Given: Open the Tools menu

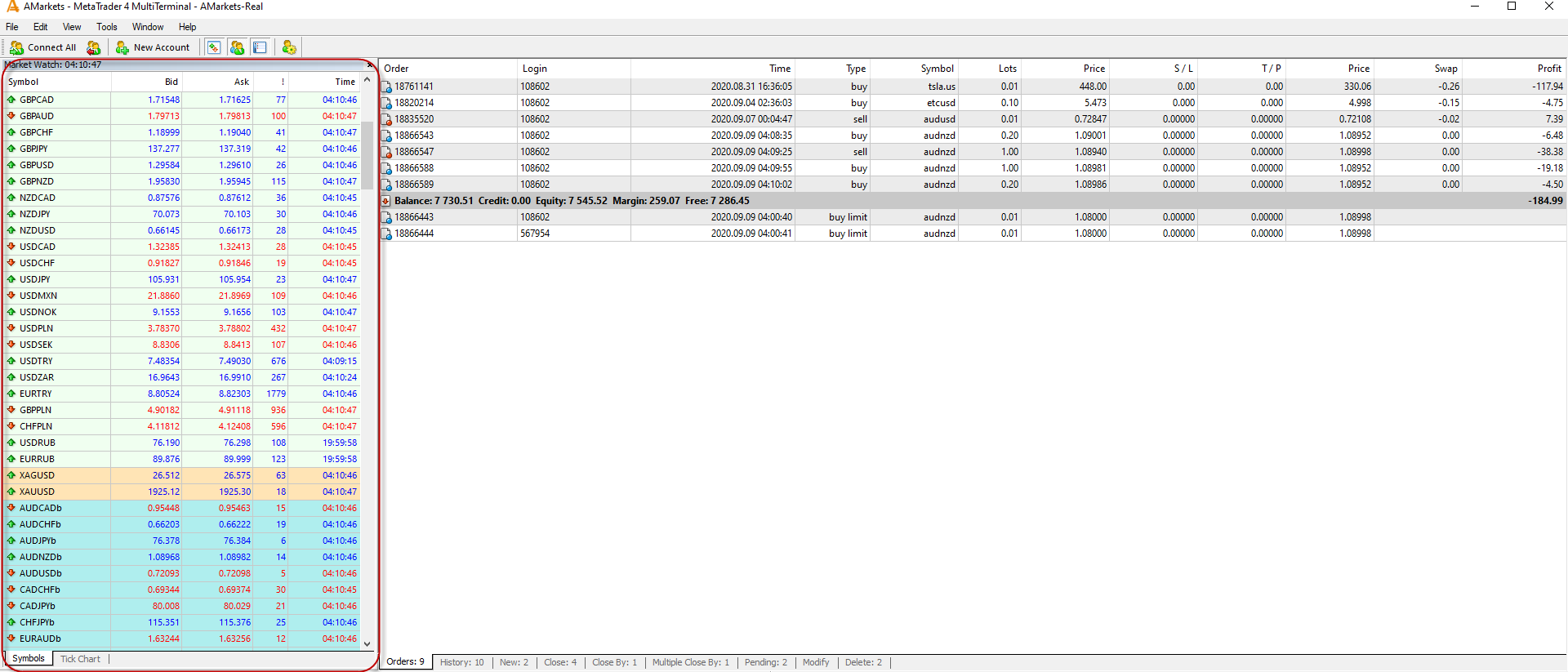Looking at the screenshot, I should (106, 27).
